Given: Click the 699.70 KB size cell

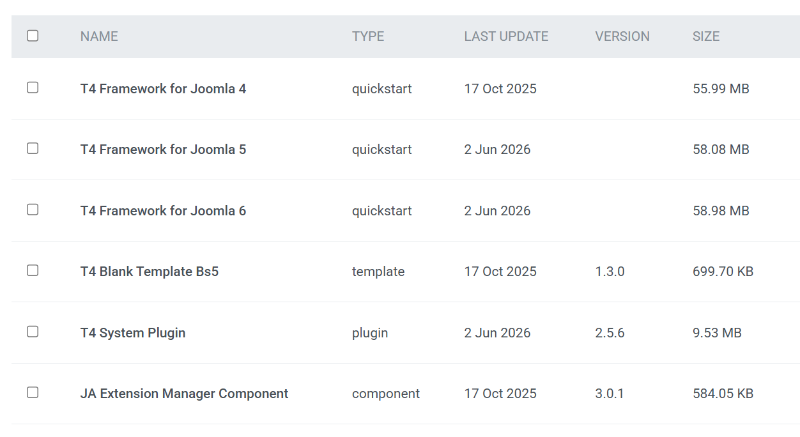Looking at the screenshot, I should [x=723, y=271].
